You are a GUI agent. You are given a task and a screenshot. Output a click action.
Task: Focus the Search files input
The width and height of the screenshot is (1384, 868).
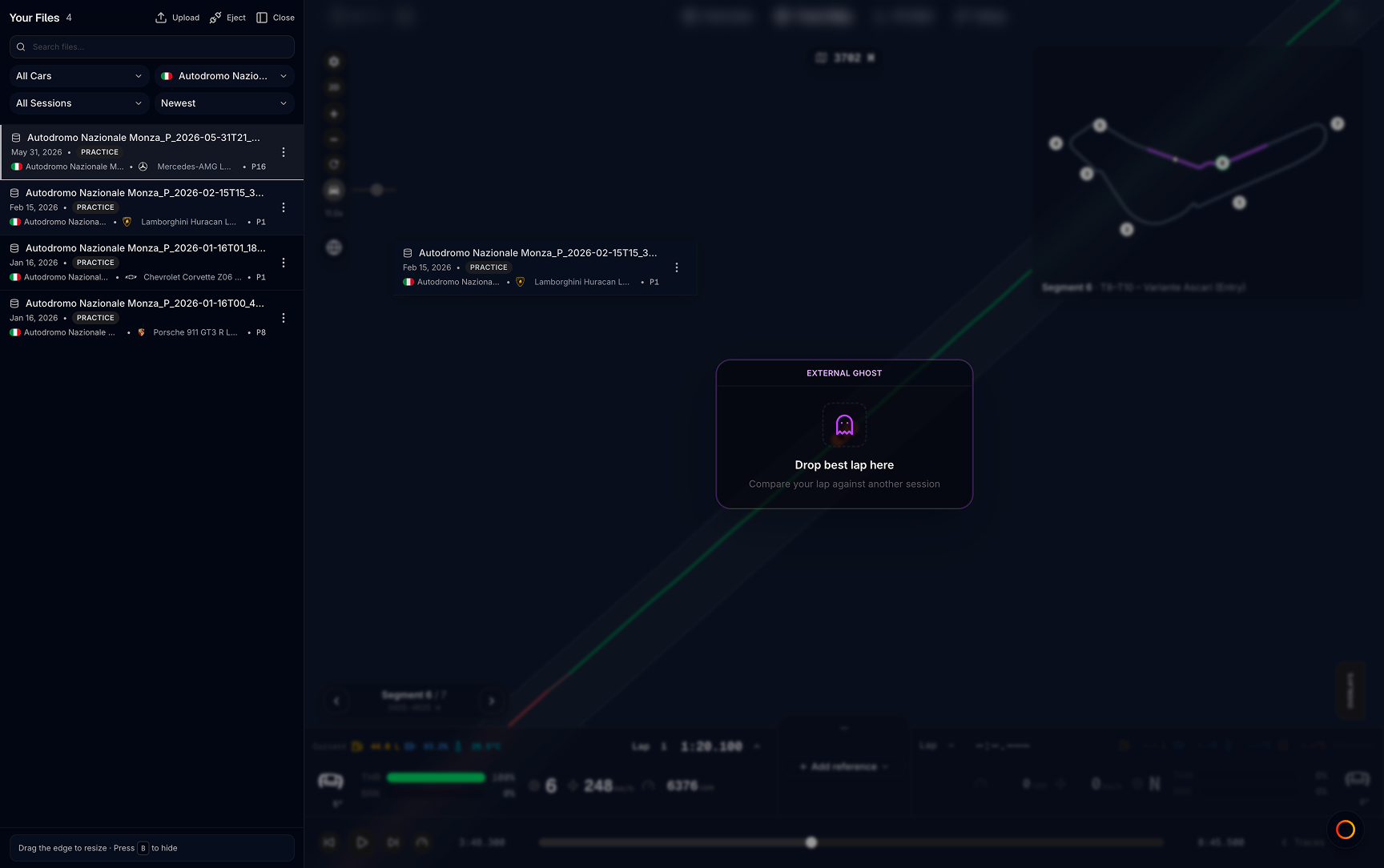click(x=152, y=47)
